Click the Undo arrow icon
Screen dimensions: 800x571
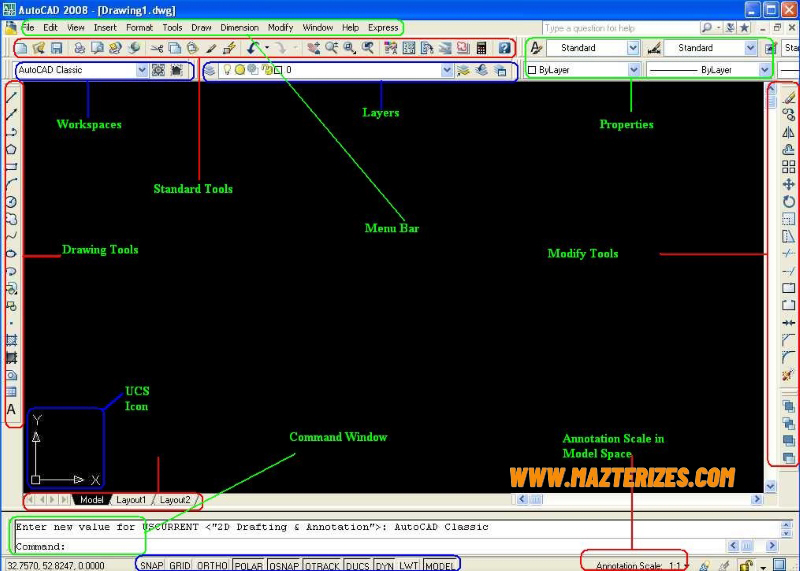(x=252, y=48)
